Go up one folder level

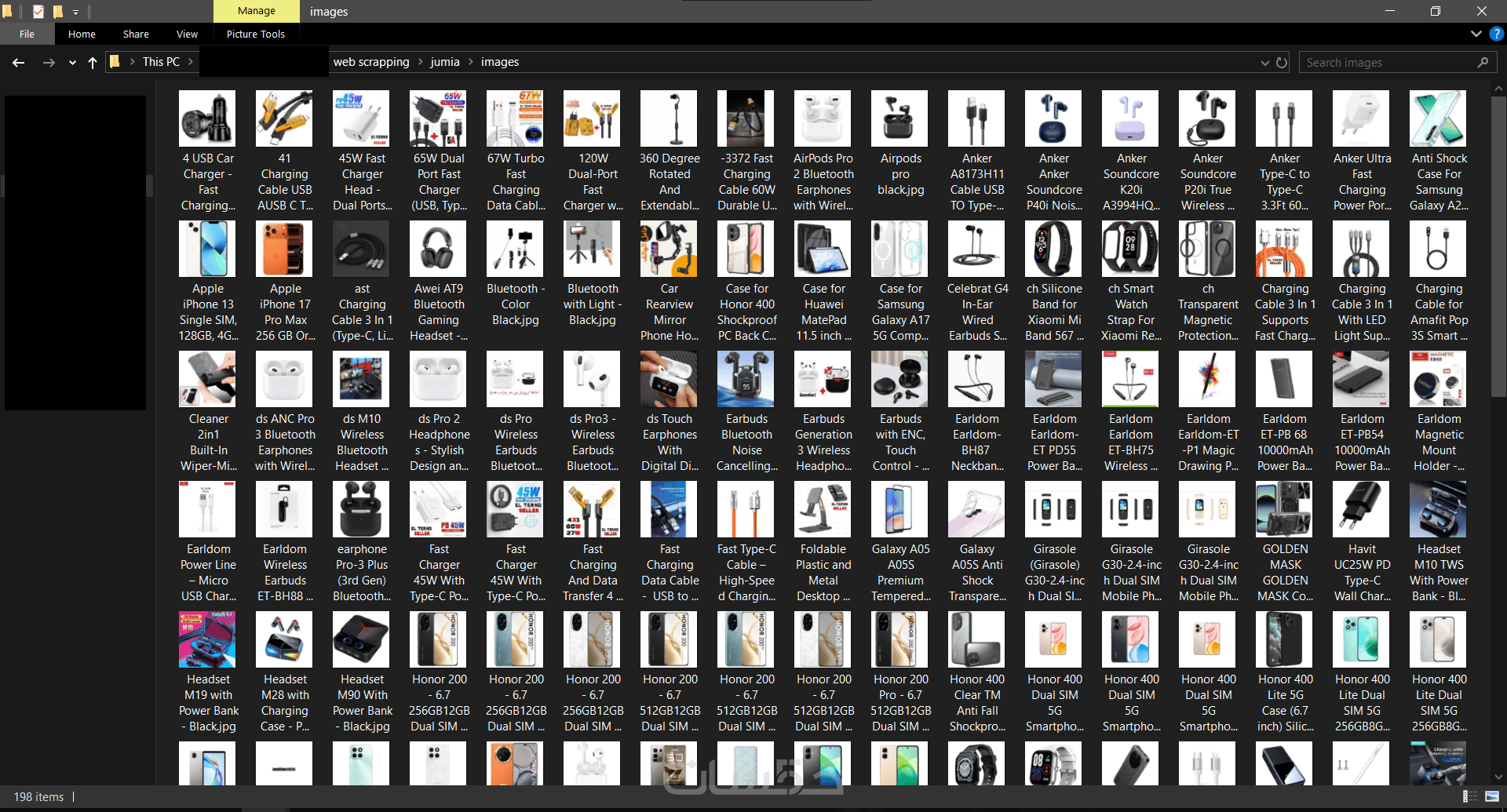pyautogui.click(x=93, y=62)
